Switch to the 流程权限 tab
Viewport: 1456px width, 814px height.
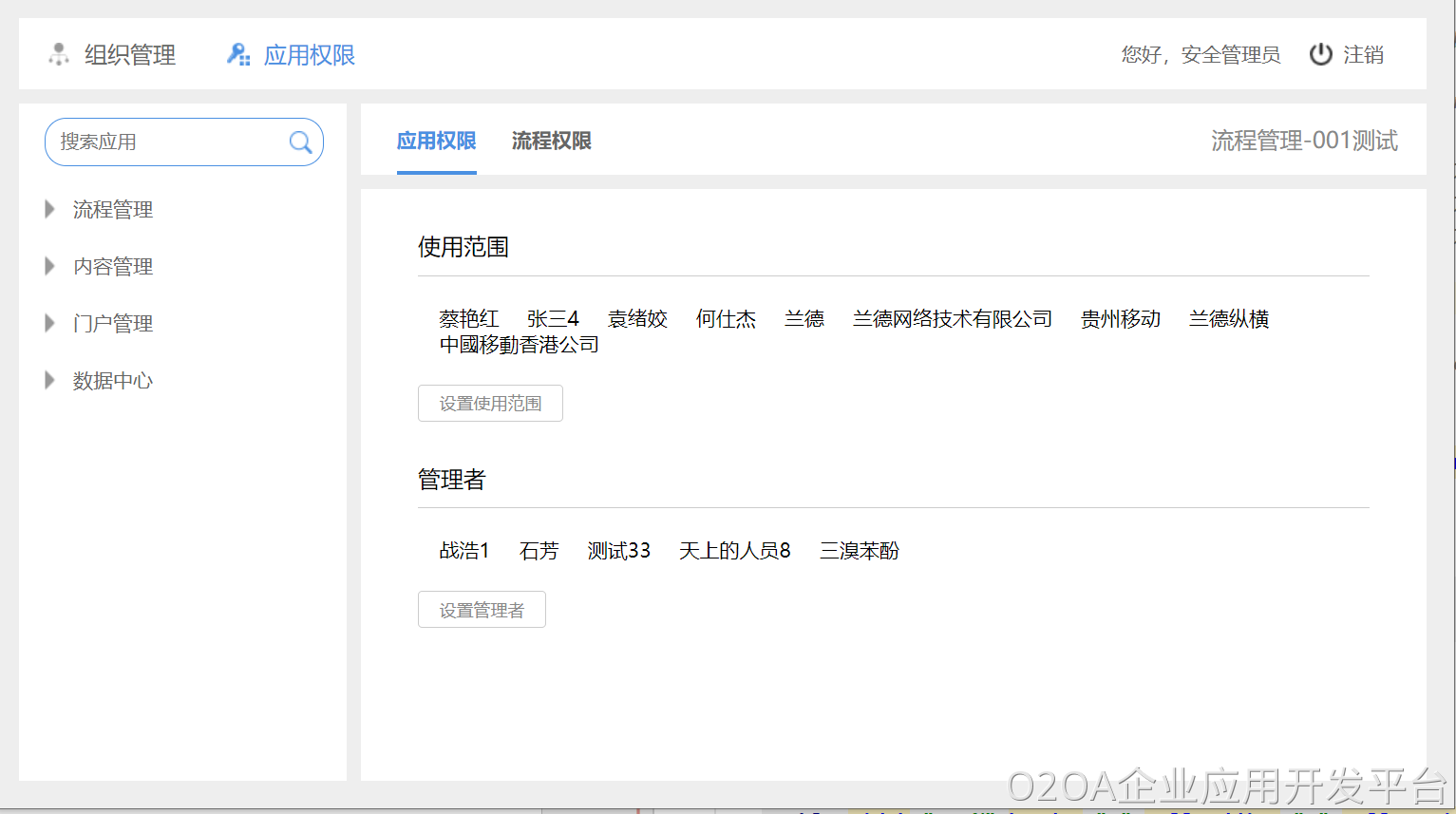(x=551, y=141)
